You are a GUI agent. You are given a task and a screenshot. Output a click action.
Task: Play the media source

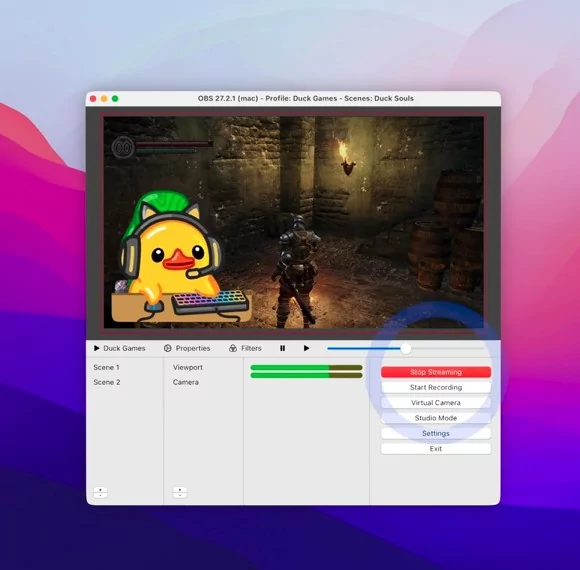click(306, 348)
